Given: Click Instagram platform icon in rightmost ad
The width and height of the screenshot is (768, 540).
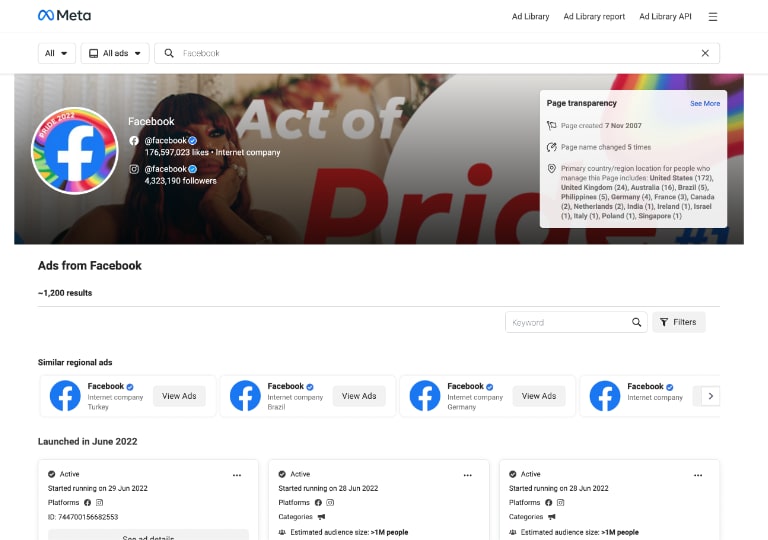Looking at the screenshot, I should [x=561, y=502].
